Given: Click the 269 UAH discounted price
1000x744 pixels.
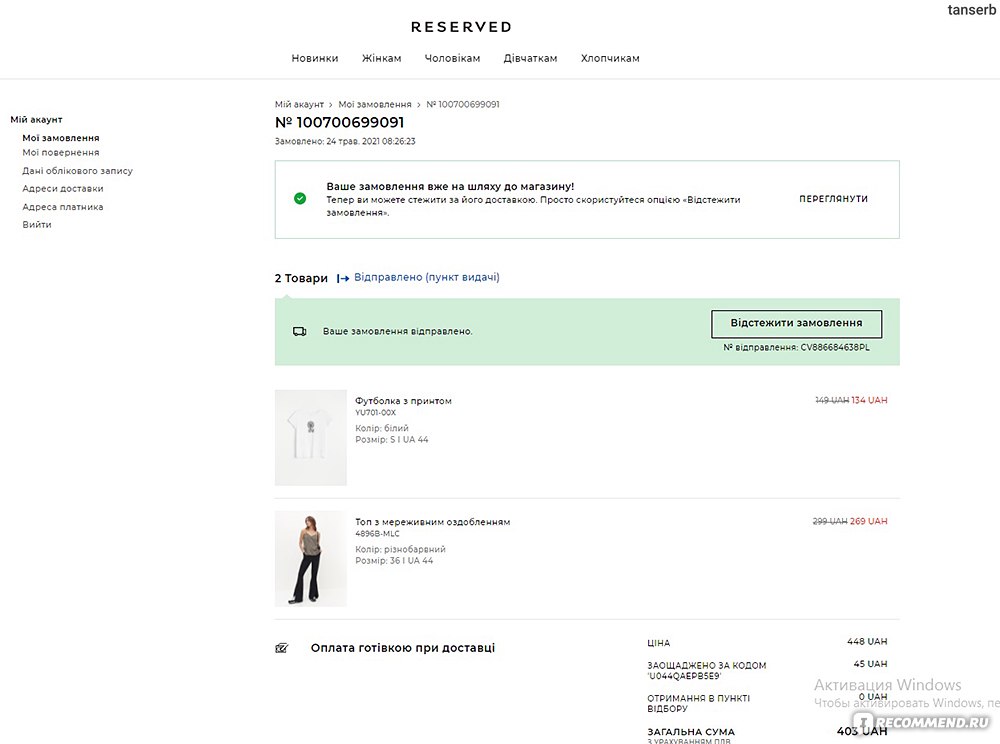Looking at the screenshot, I should (868, 522).
